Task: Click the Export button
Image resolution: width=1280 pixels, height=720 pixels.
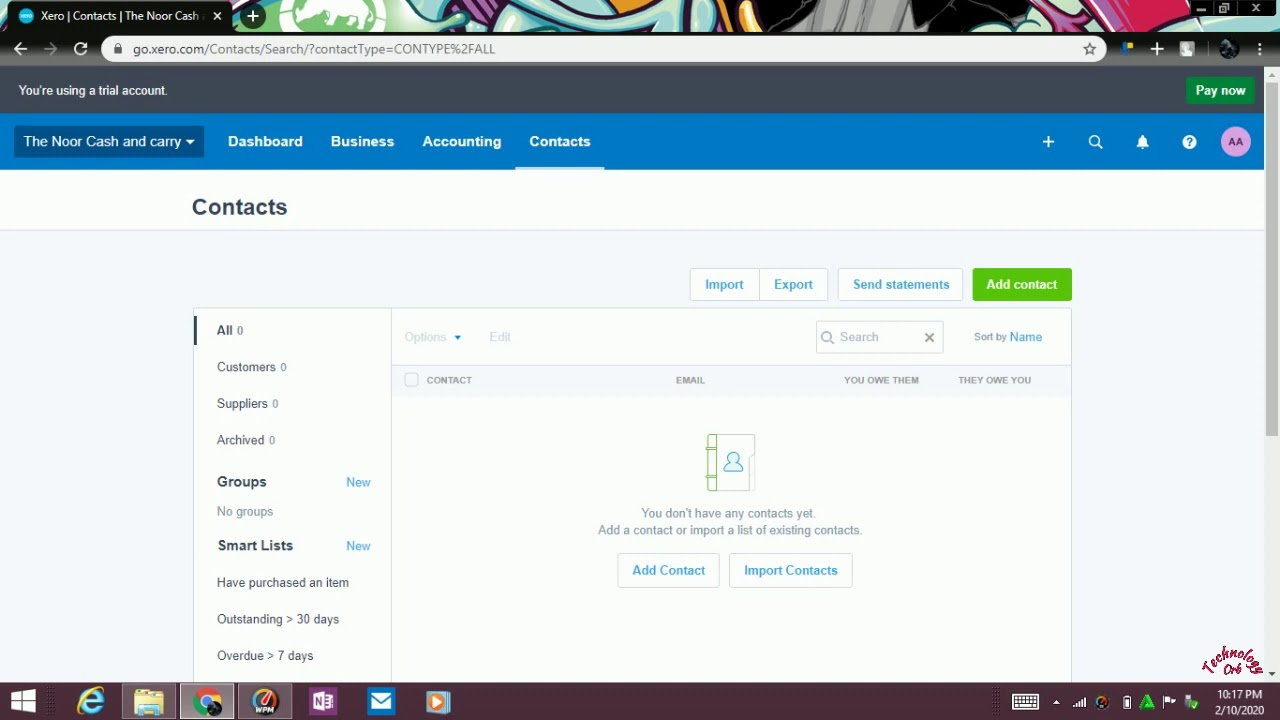Action: (793, 285)
